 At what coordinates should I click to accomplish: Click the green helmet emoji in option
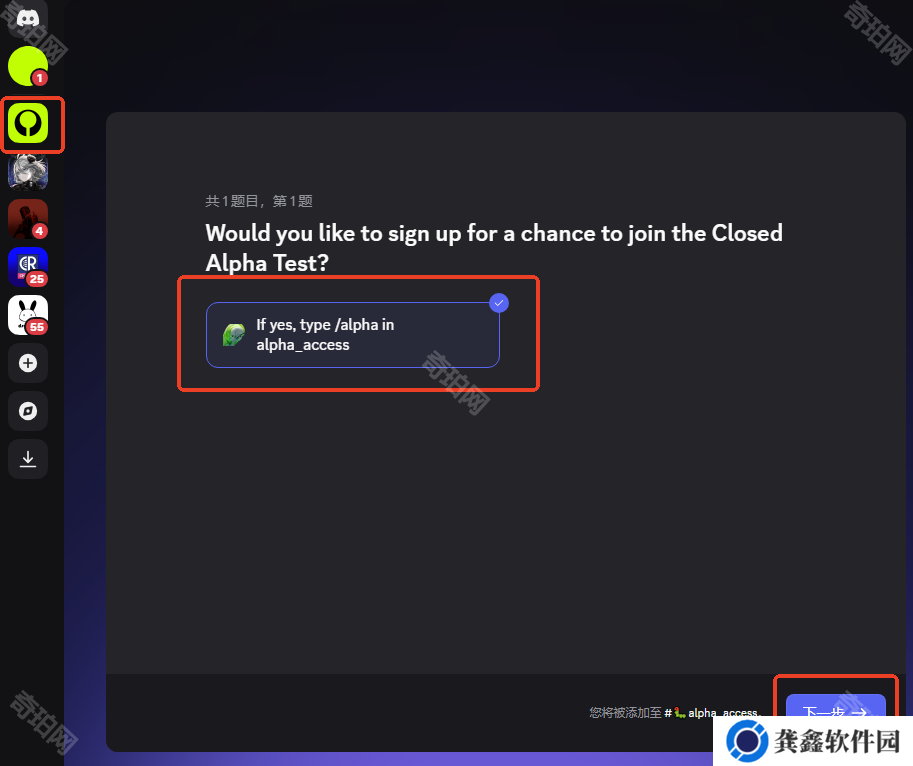234,335
